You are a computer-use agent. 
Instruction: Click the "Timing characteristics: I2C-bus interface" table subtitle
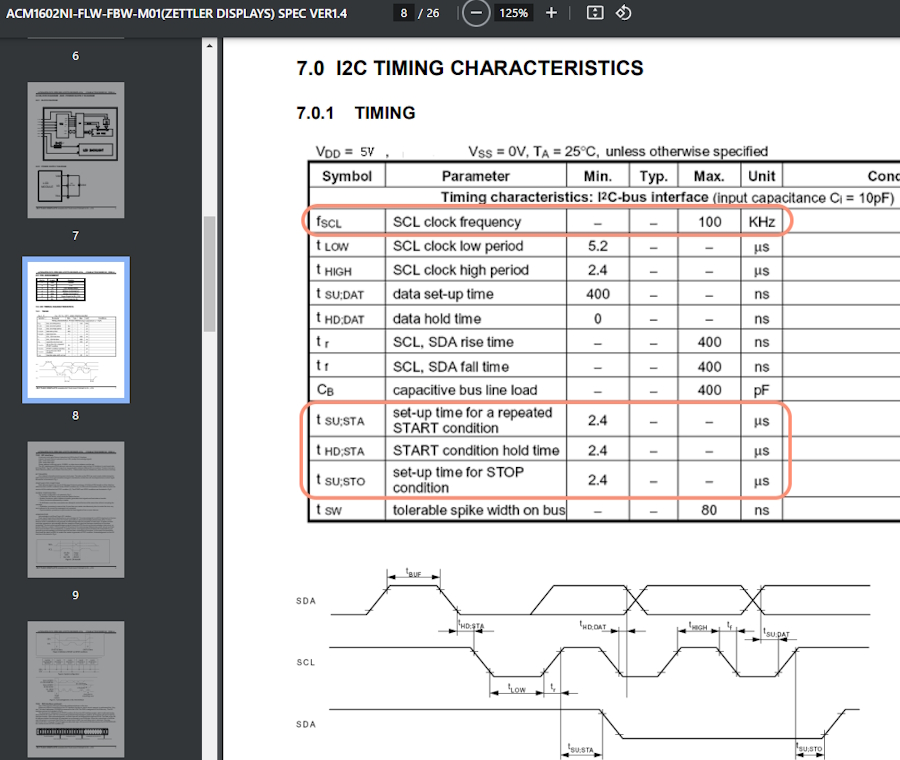coord(575,197)
